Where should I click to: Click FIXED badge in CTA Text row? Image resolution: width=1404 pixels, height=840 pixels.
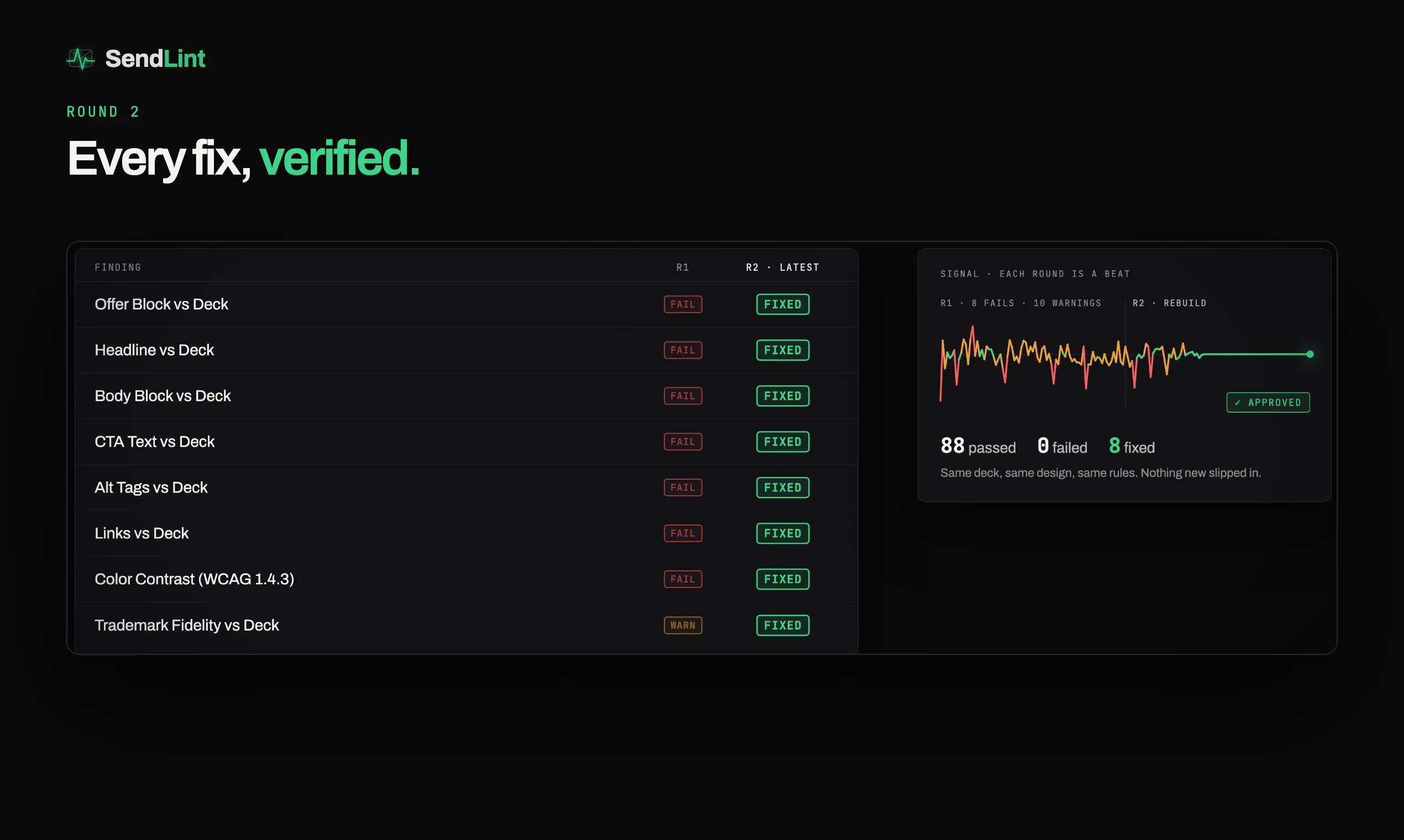point(782,442)
